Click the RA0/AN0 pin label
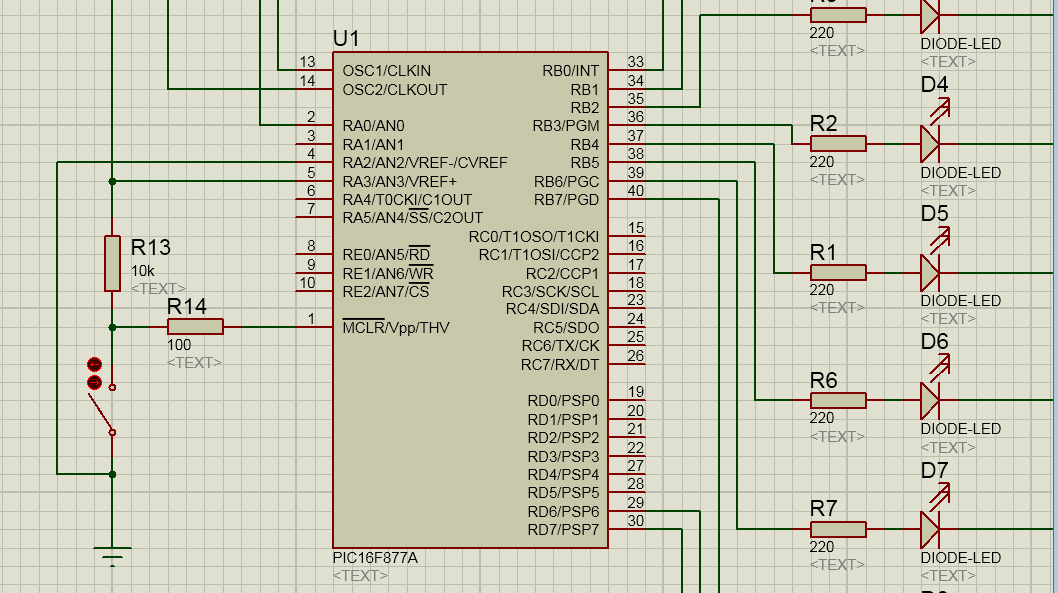The width and height of the screenshot is (1058, 593). [x=373, y=125]
